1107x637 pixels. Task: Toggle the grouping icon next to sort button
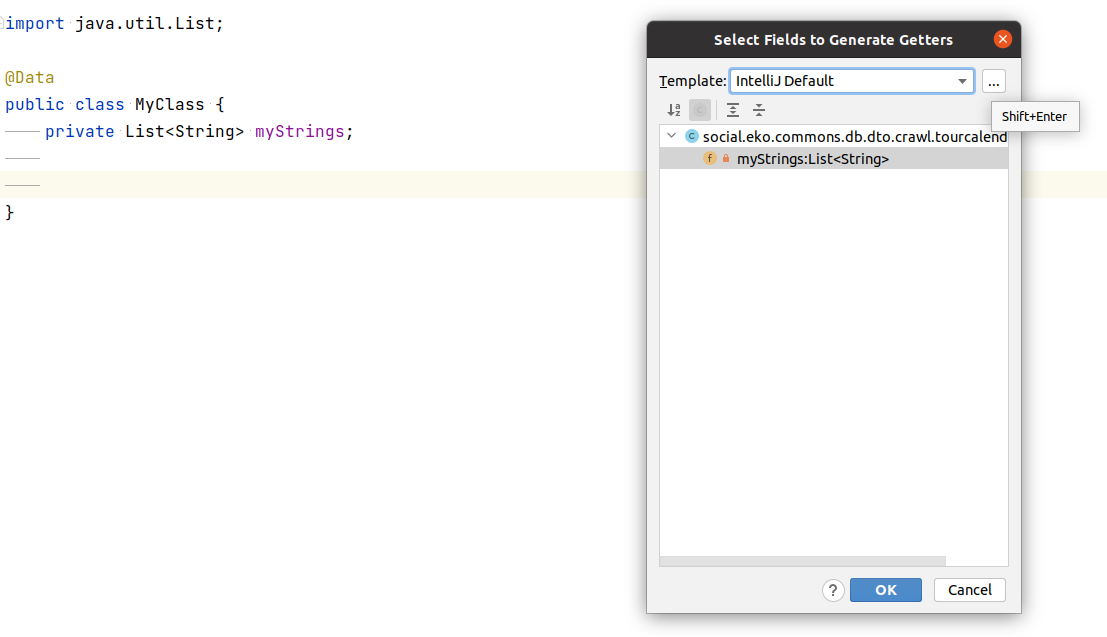pos(700,110)
